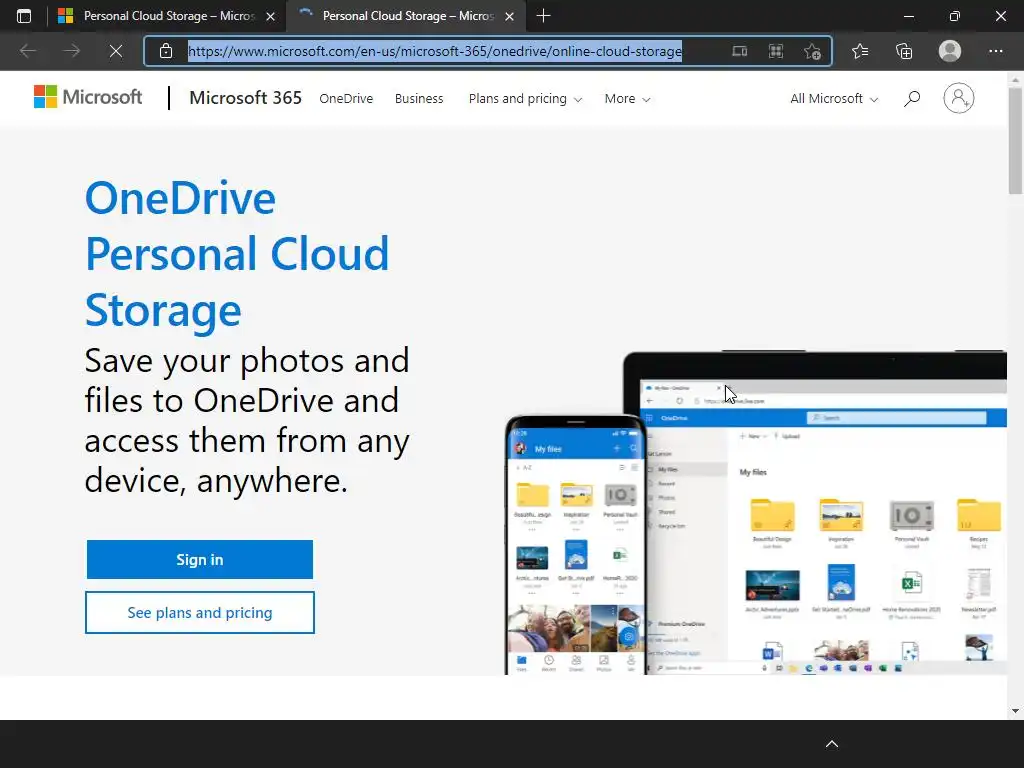Minimize the browser window
Screen dimensions: 1024x768
908,16
